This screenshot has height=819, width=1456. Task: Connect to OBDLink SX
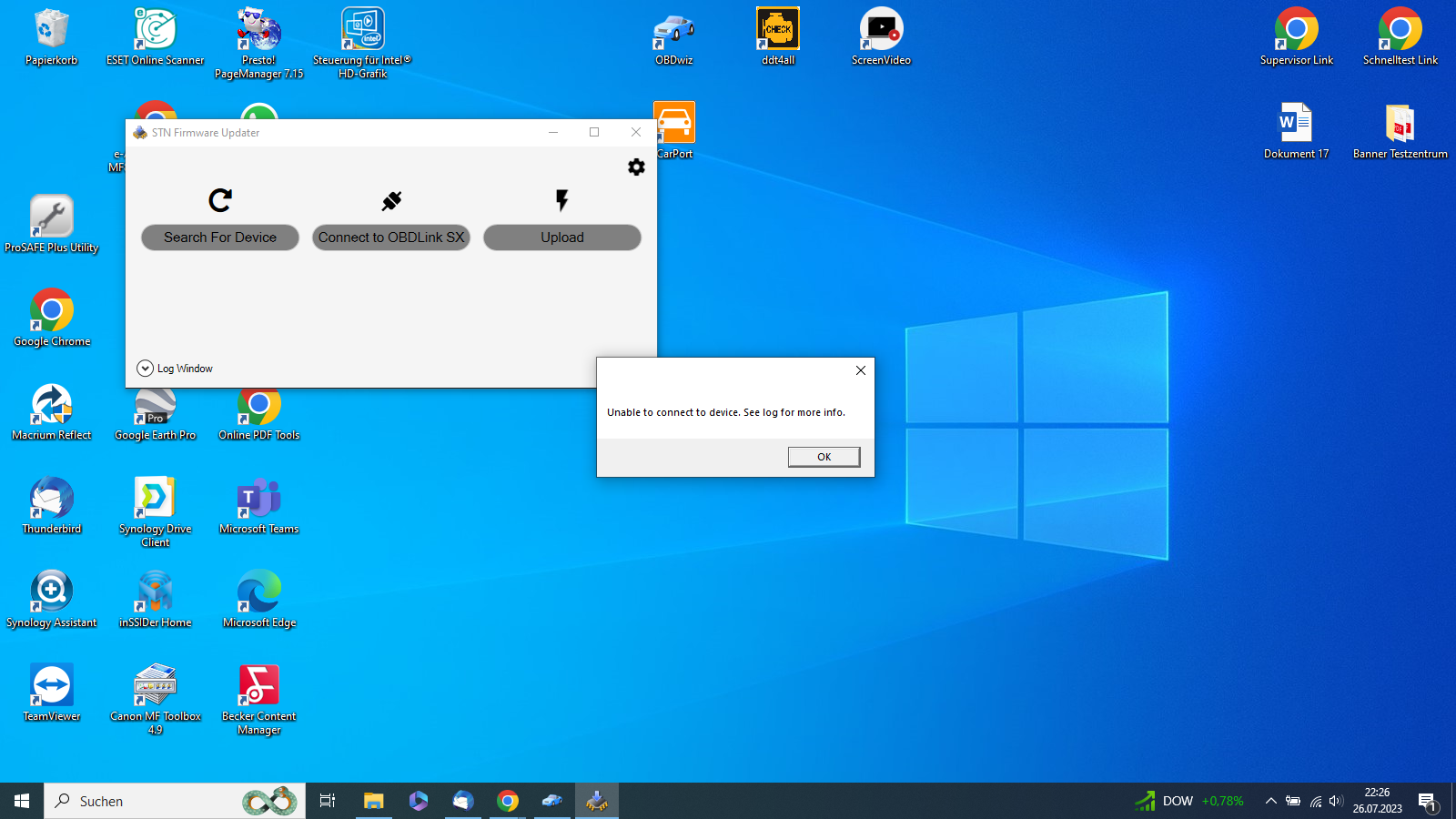tap(390, 238)
